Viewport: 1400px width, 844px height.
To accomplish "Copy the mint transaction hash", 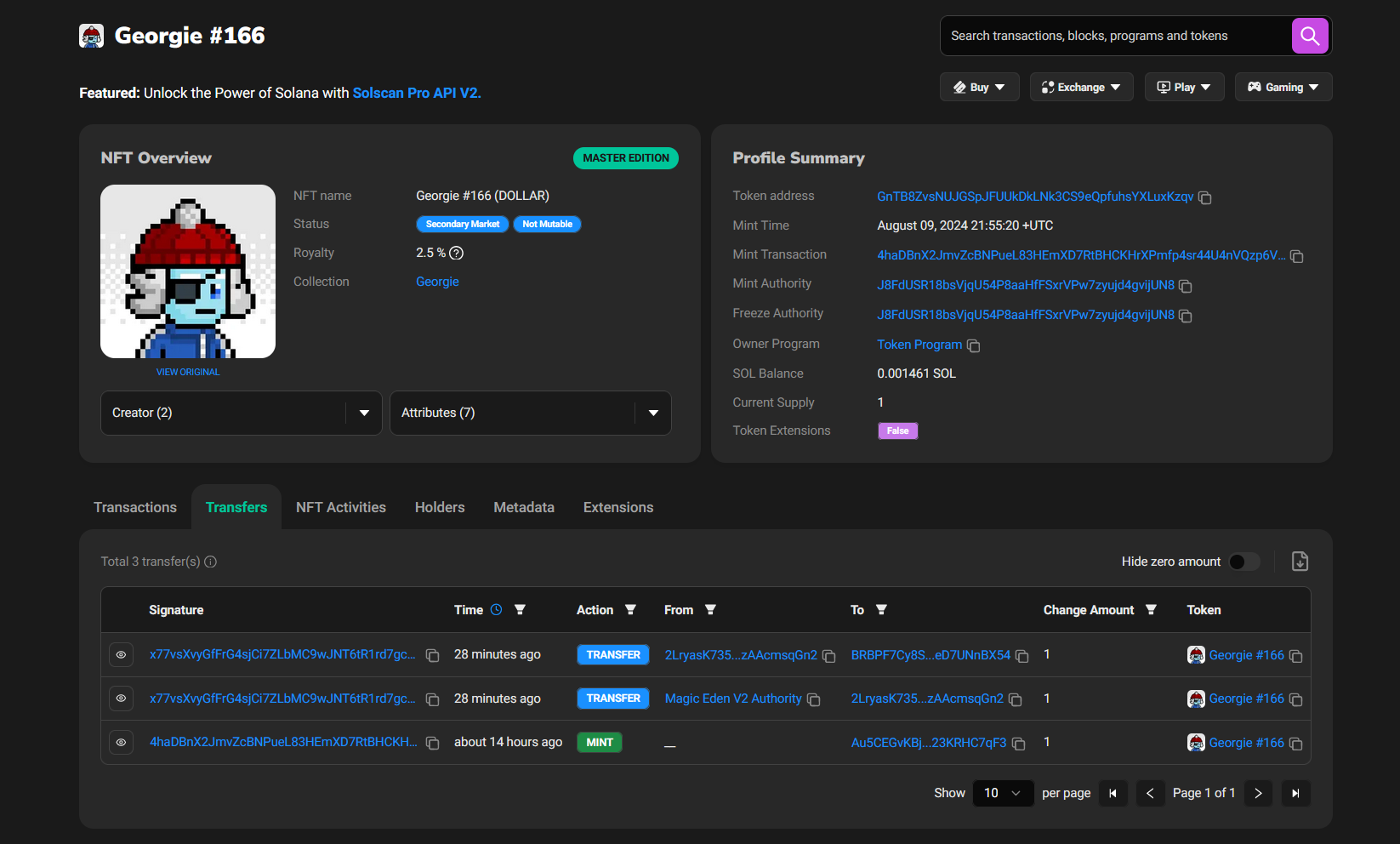I will click(x=1297, y=256).
